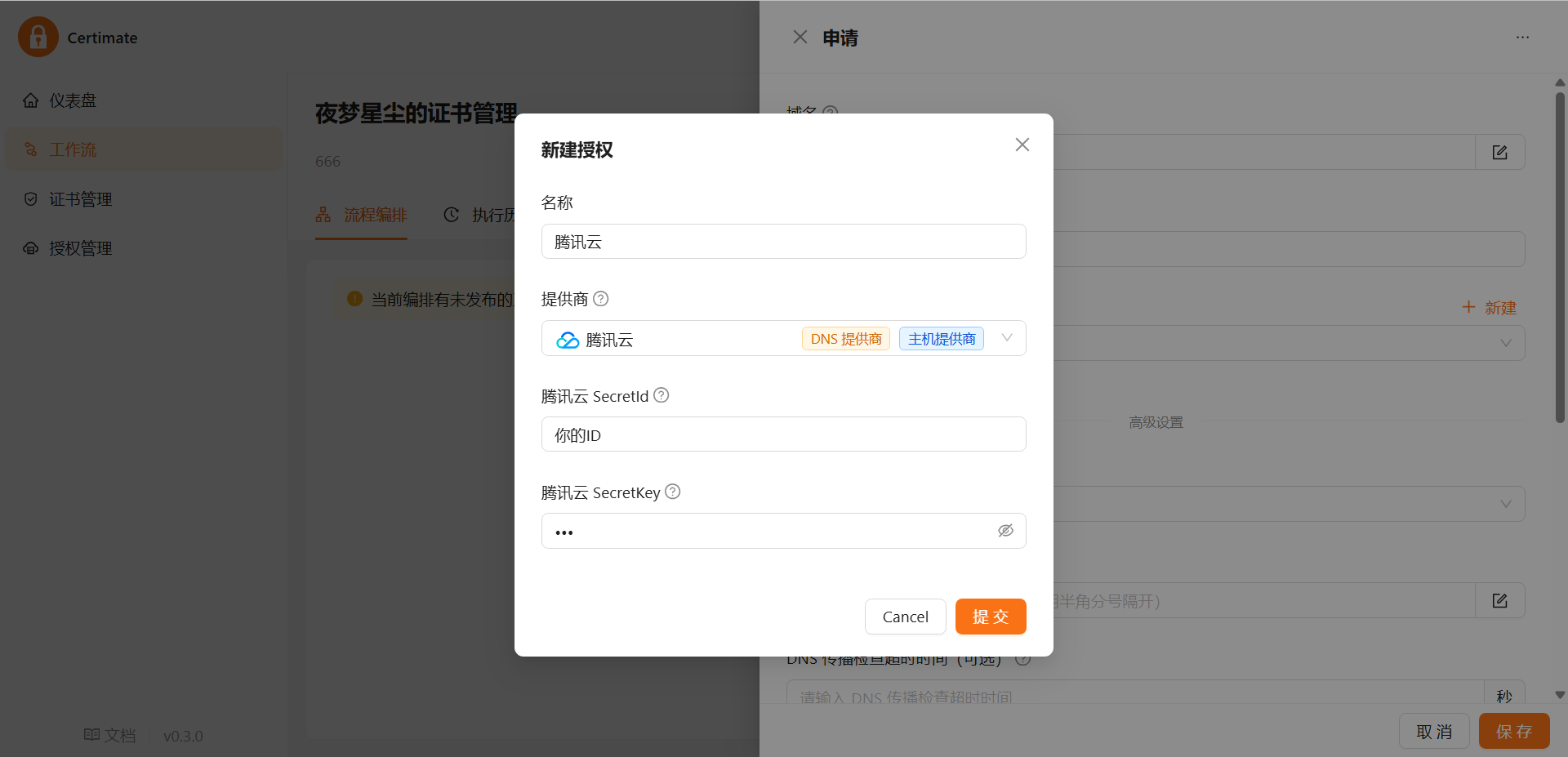The width and height of the screenshot is (1568, 757).
Task: Open the more options ellipsis menu
Action: click(1522, 38)
